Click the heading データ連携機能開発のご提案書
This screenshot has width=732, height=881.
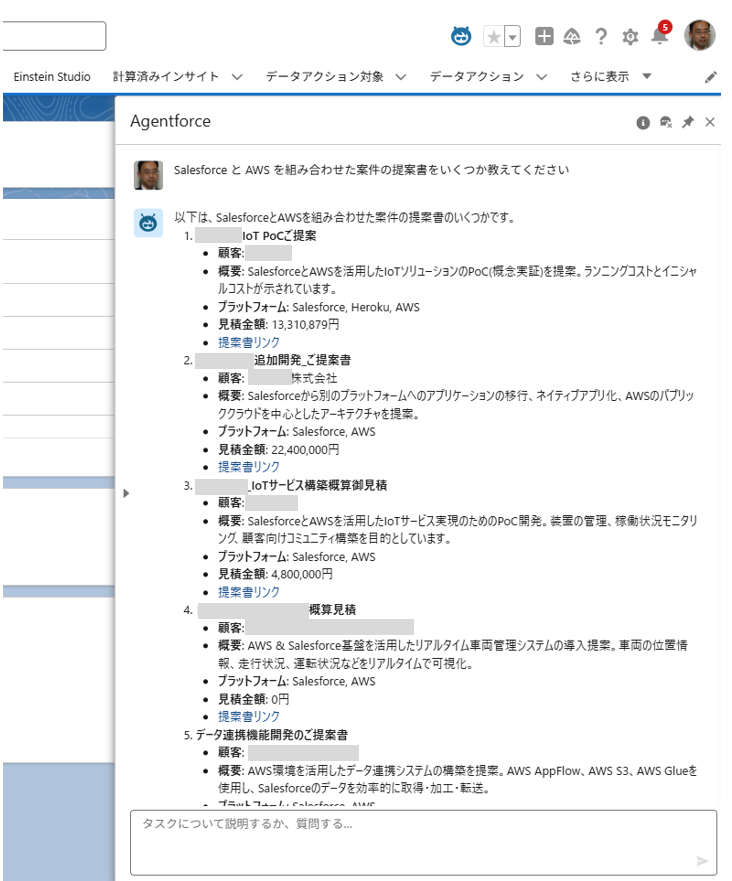(271, 735)
